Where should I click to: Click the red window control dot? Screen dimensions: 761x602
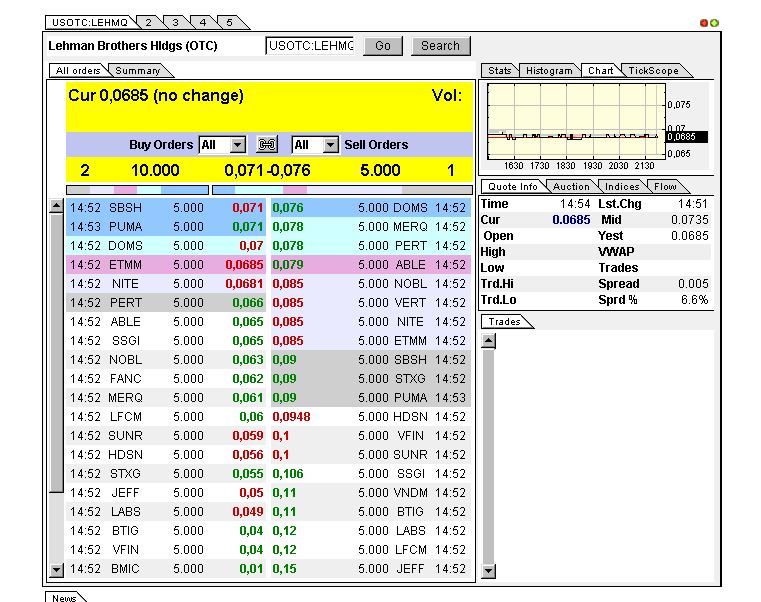coord(704,22)
